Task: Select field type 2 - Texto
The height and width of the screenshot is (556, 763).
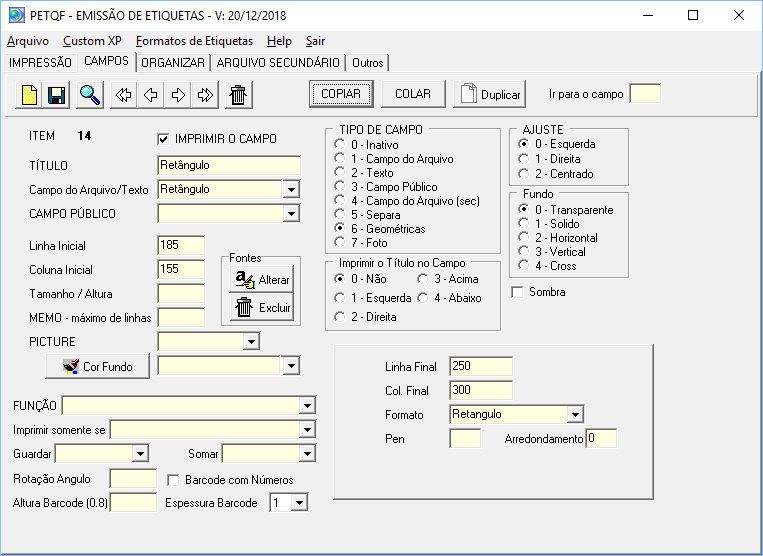Action: (340, 173)
